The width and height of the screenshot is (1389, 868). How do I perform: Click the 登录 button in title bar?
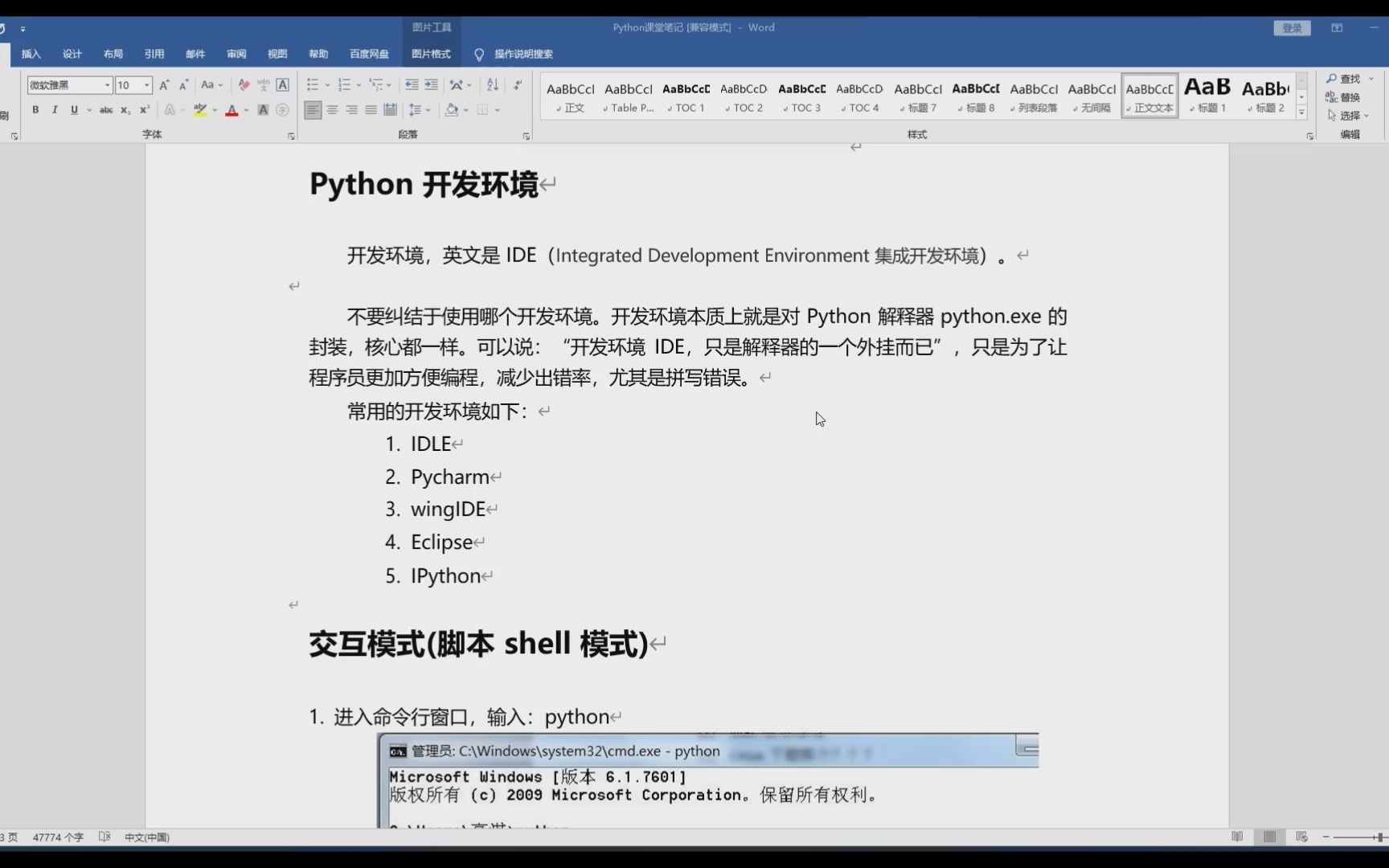coord(1293,27)
